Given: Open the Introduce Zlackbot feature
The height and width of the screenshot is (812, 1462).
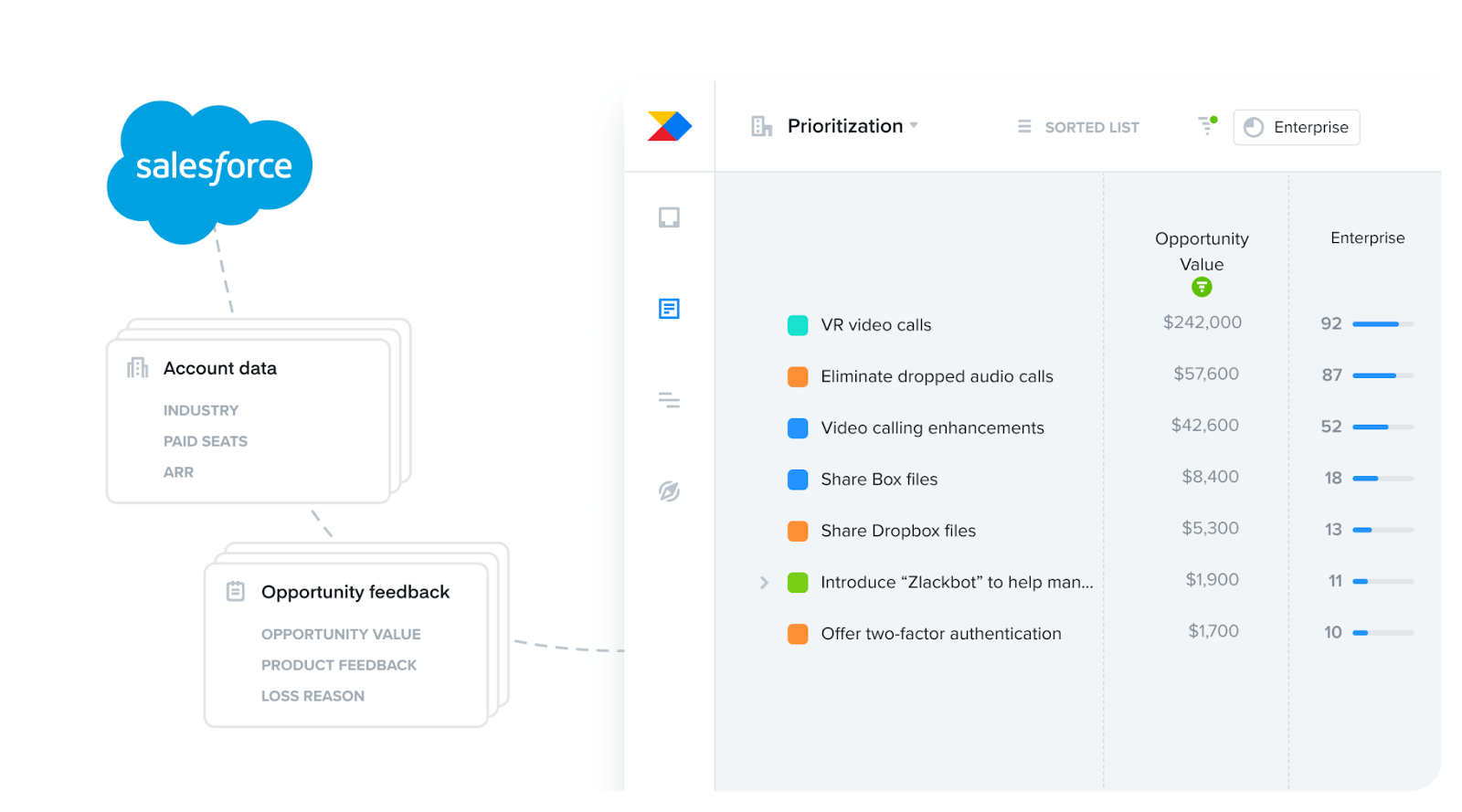Looking at the screenshot, I should [957, 583].
